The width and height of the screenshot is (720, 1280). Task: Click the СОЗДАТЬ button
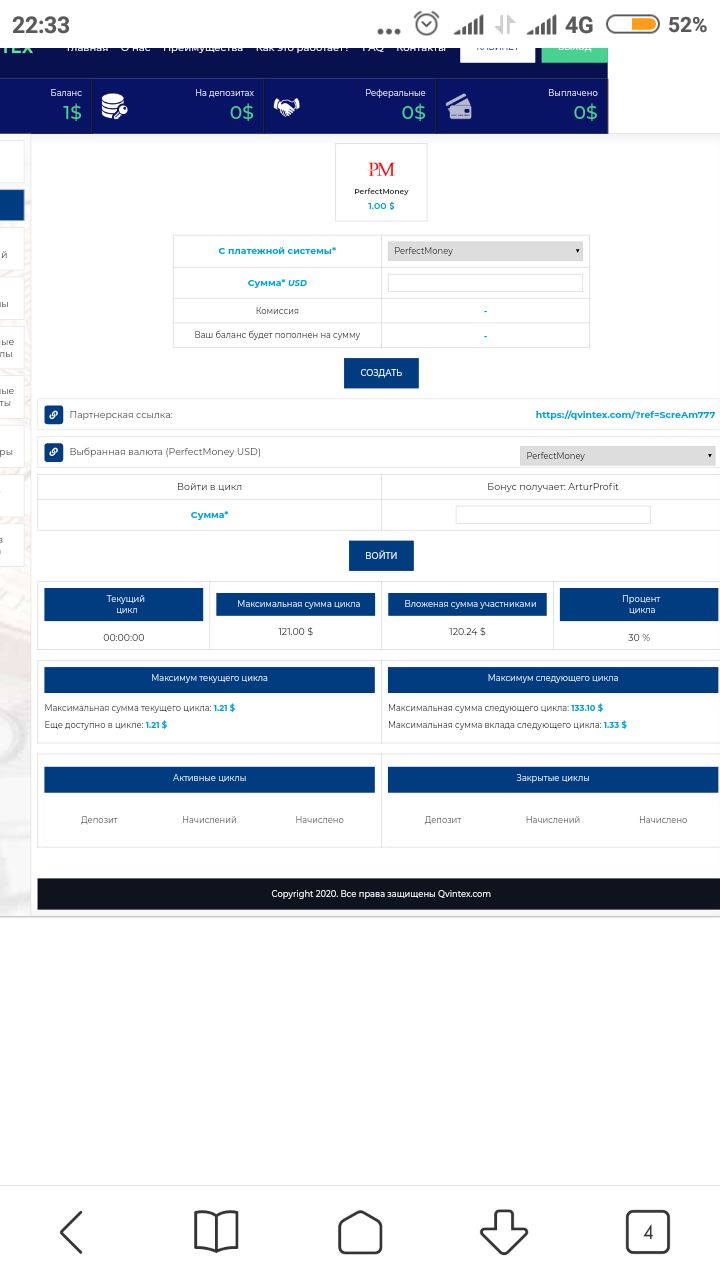coord(381,373)
